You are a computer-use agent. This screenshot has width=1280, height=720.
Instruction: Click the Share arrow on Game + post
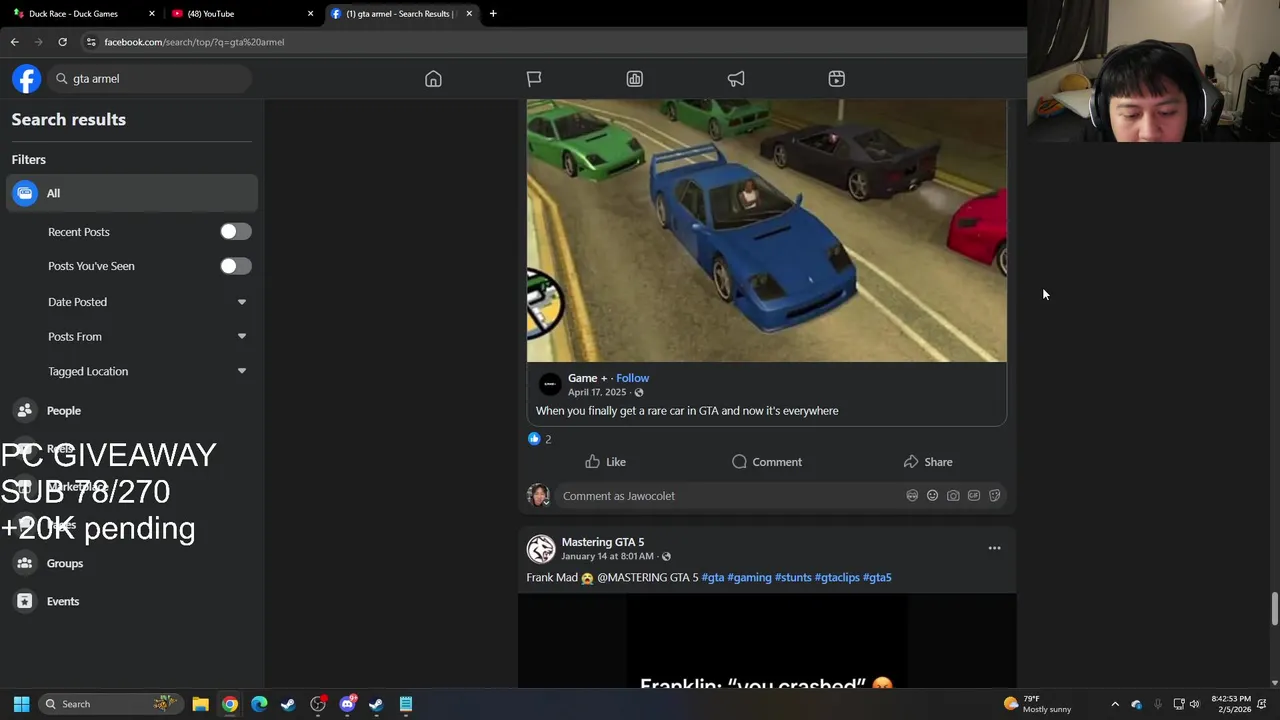click(x=910, y=461)
